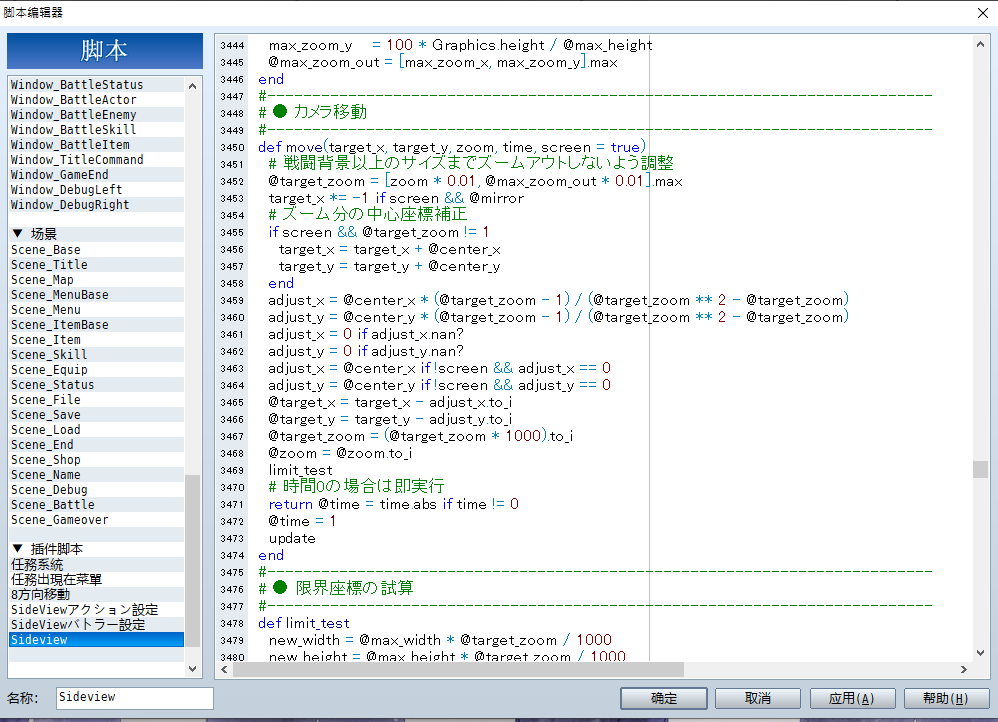Select Window_BattleStatus in the script list
Screen dimensions: 998x722
[x=97, y=85]
